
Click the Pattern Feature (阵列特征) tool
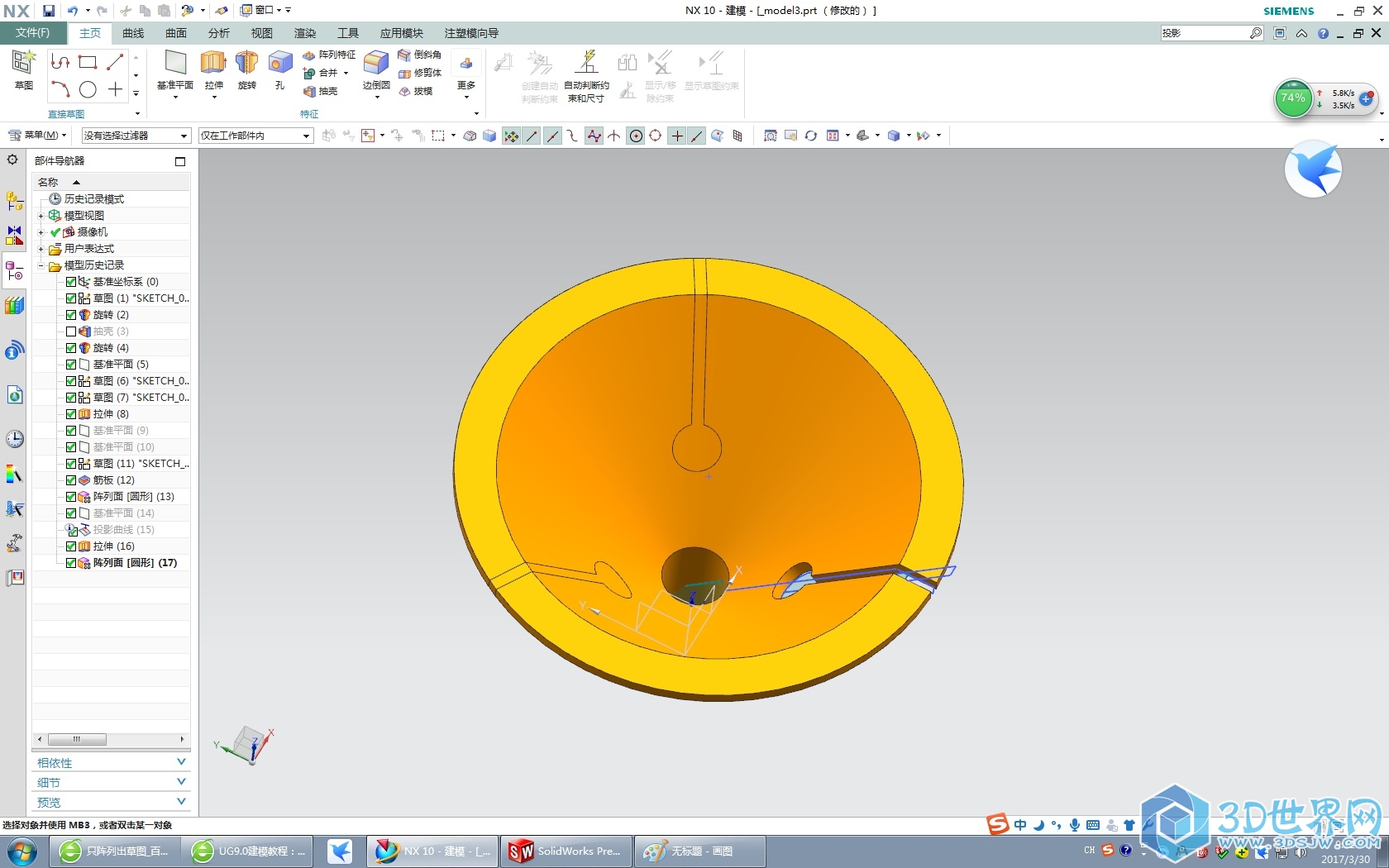[x=329, y=55]
